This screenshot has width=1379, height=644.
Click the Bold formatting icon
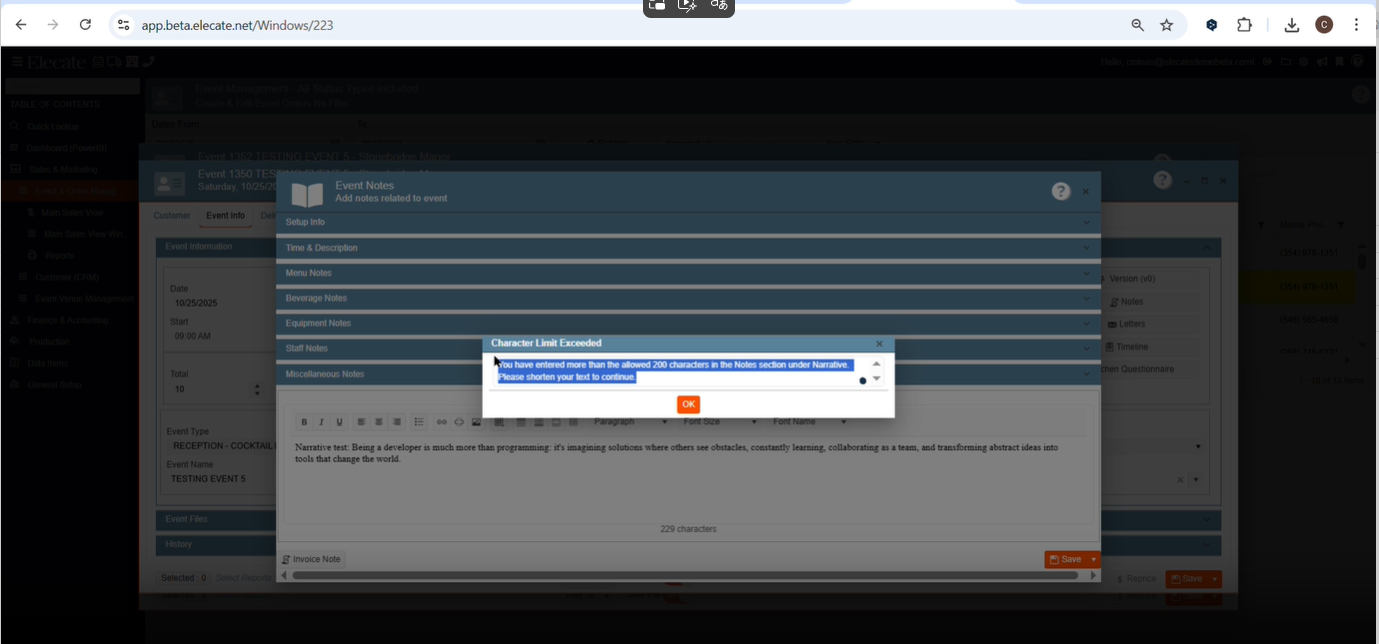pyautogui.click(x=304, y=422)
